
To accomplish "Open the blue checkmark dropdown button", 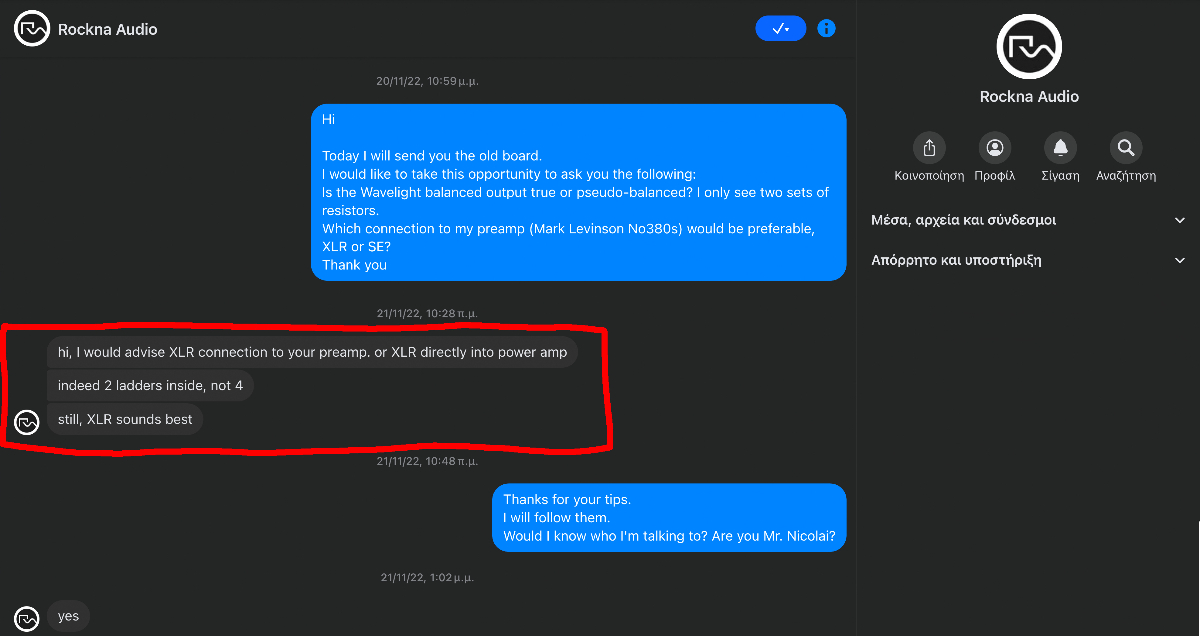I will [780, 29].
